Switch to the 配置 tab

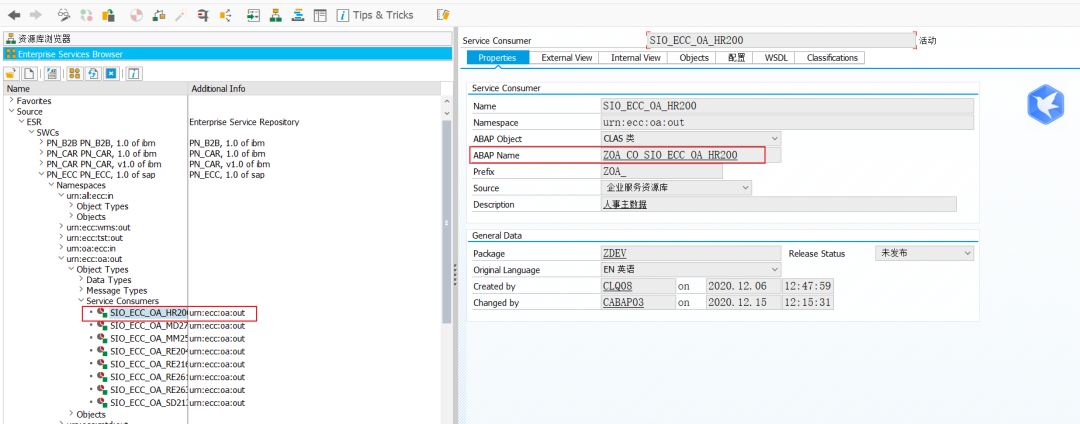[736, 58]
